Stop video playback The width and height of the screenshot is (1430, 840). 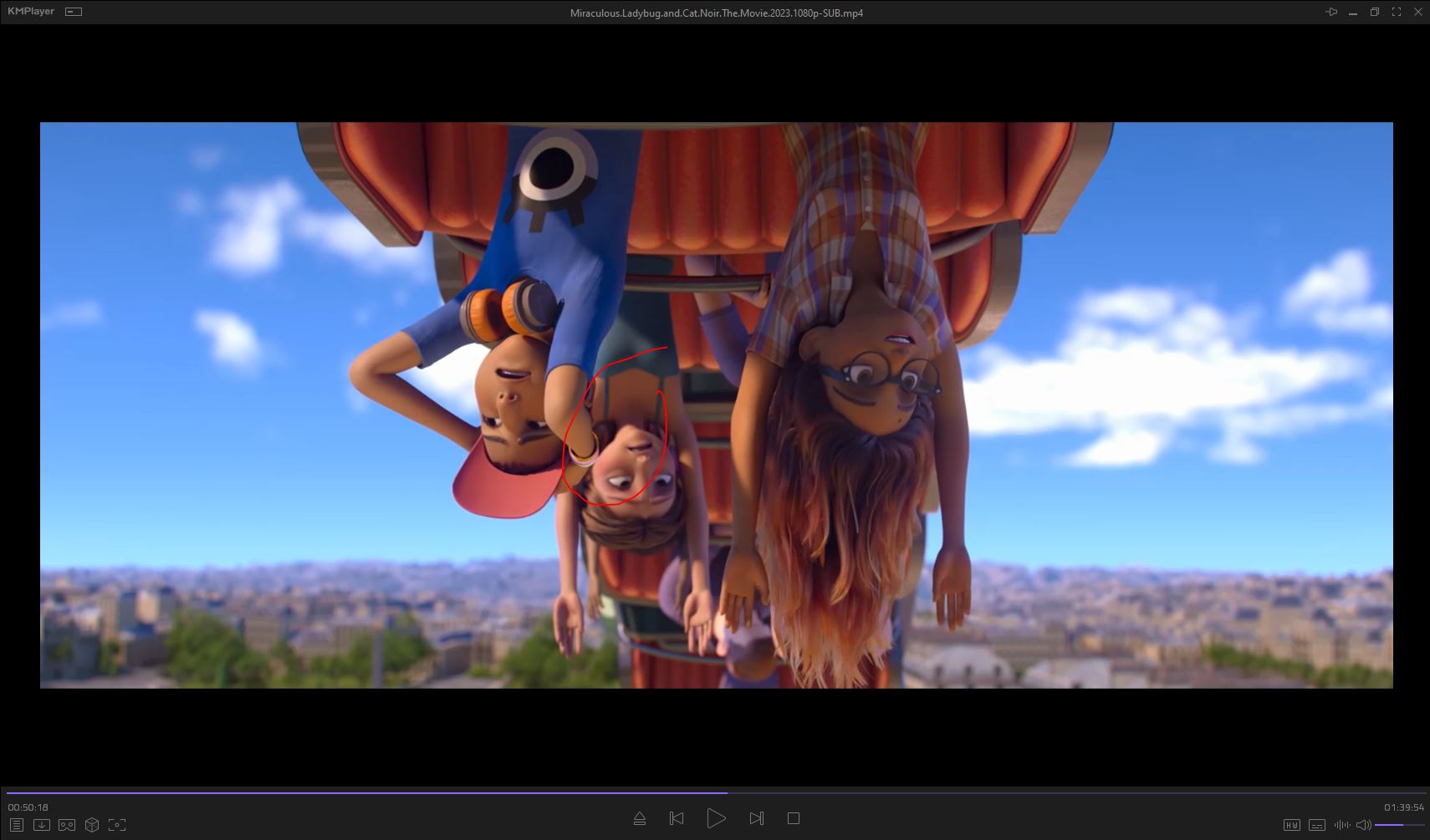click(794, 818)
